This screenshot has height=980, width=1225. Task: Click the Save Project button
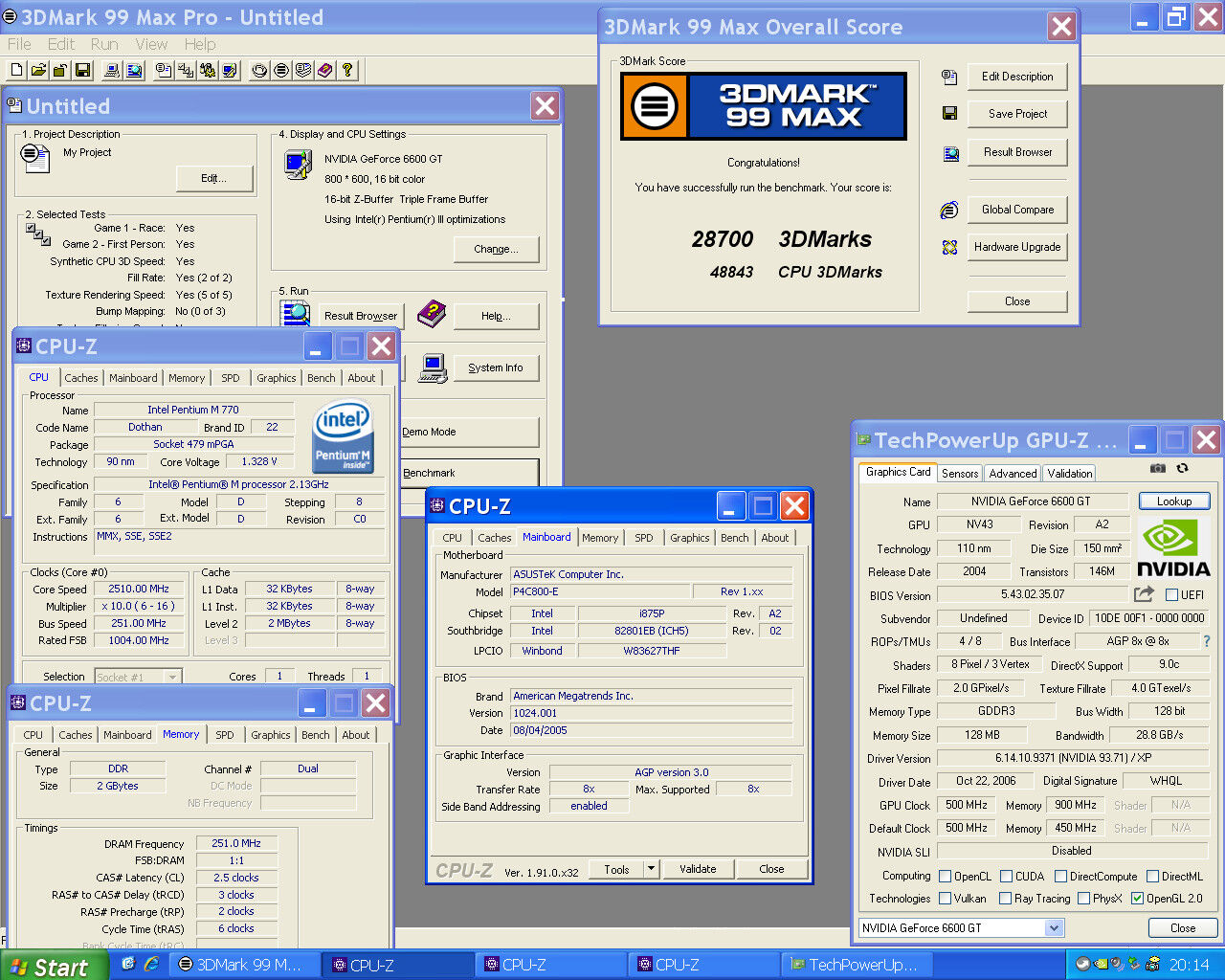pos(1017,114)
